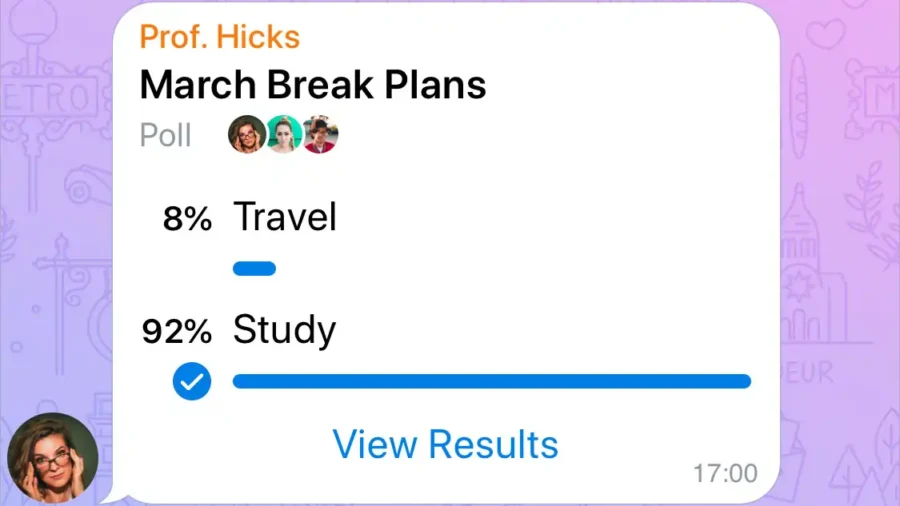Click the 17:00 message timestamp
Viewport: 900px width, 506px height.
(x=726, y=473)
